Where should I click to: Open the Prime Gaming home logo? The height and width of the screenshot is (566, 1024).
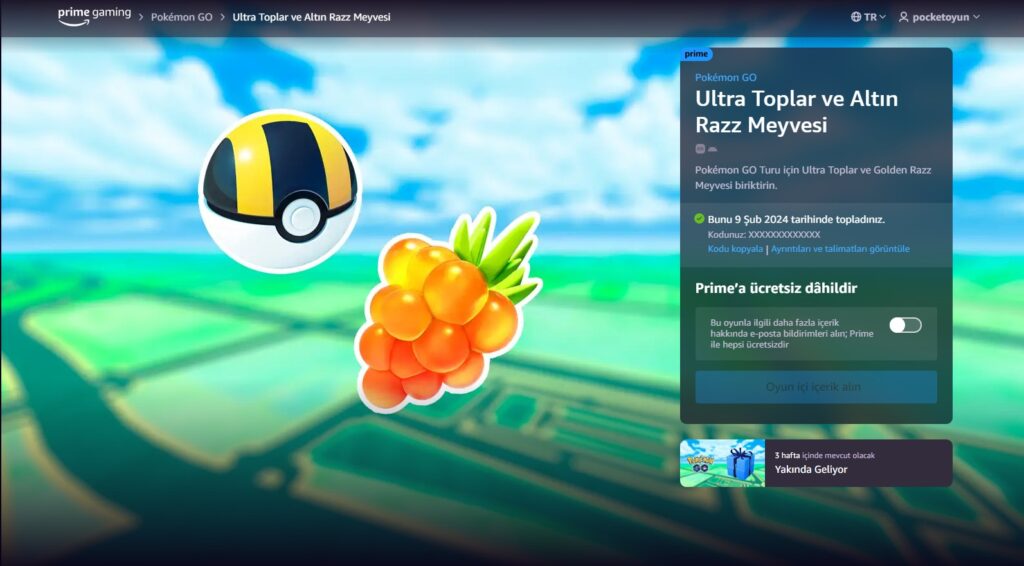(x=94, y=16)
